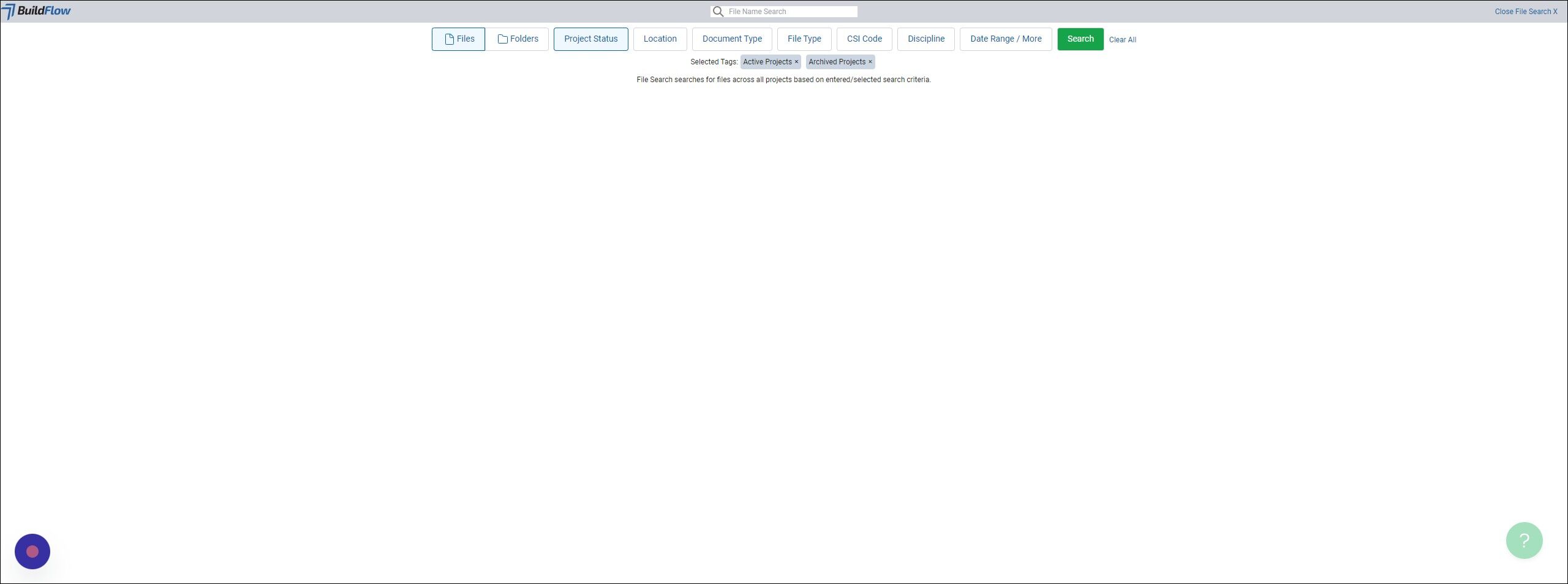Remove the Archived Projects tag
Screen dimensions: 1568x584
[870, 62]
